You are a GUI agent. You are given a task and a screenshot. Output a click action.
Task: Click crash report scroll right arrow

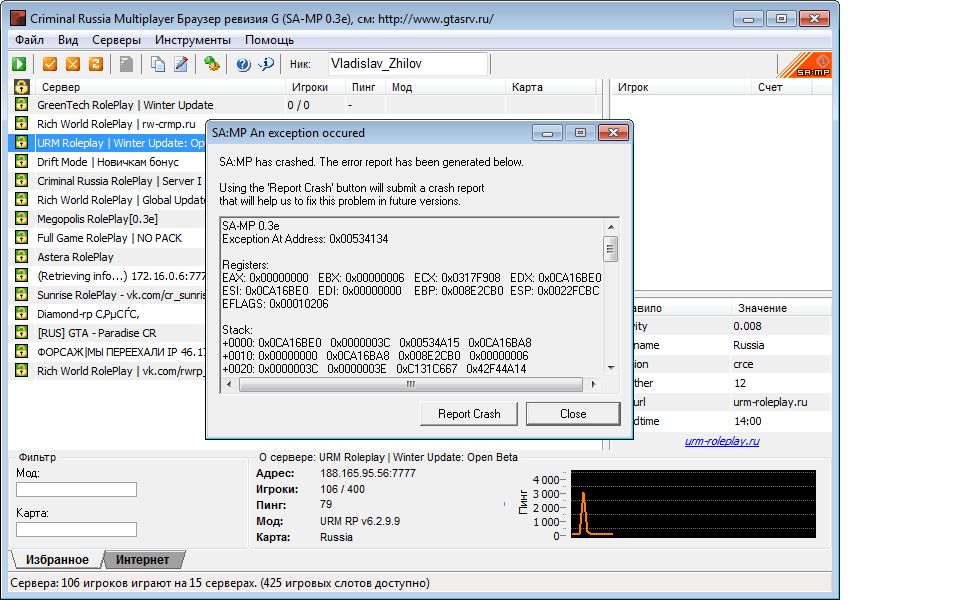click(x=593, y=384)
